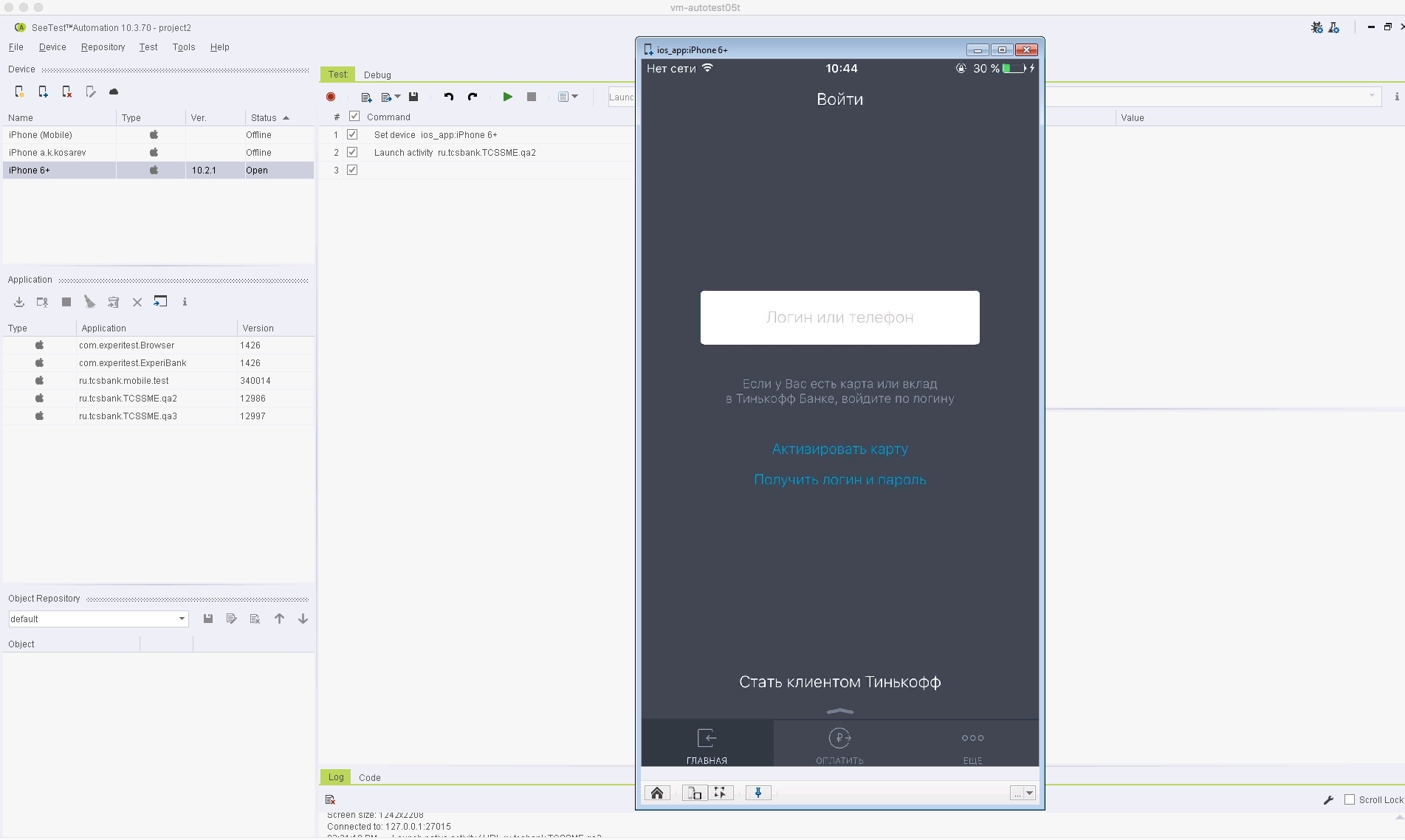Select the iPhone 6+ device row

tap(158, 170)
